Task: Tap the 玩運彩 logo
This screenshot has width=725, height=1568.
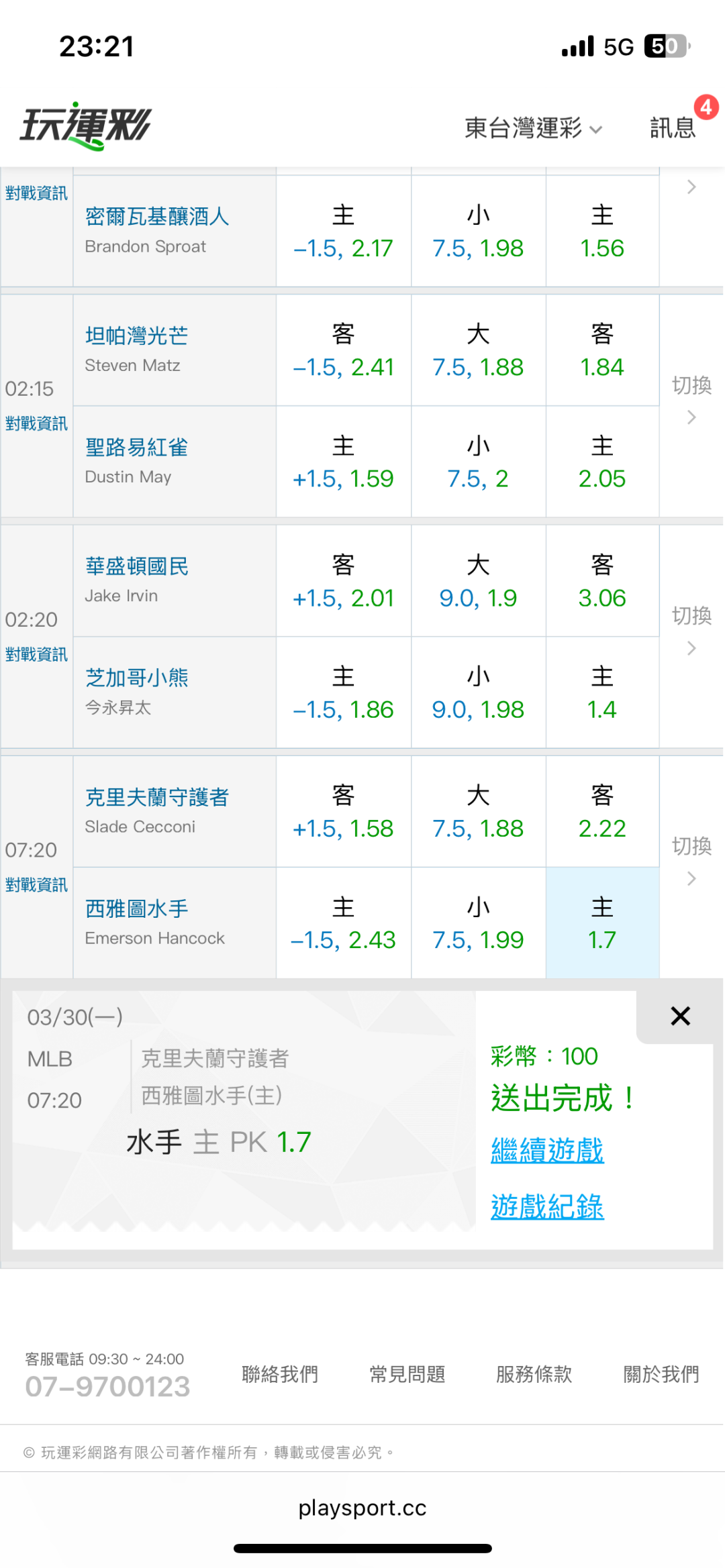Action: pos(86,126)
